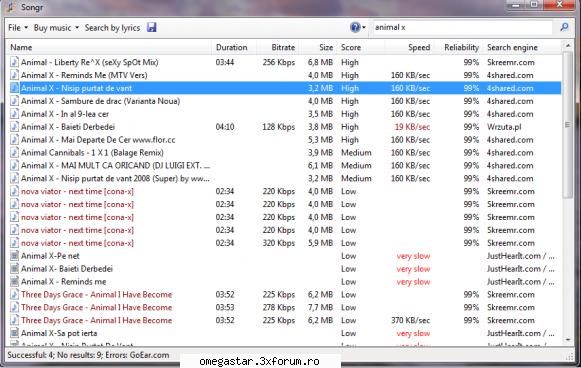
Task: Click the blue floppy disk save icon
Action: pyautogui.click(x=152, y=27)
